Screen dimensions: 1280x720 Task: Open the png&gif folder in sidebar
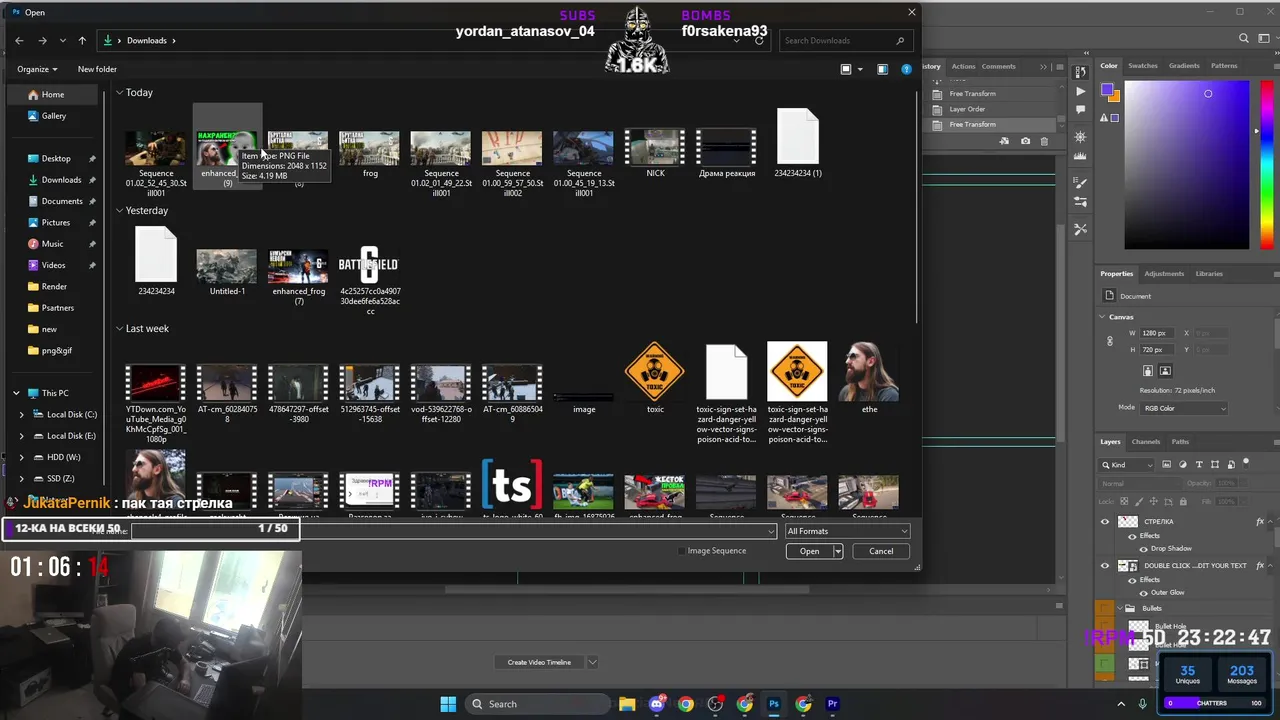pyautogui.click(x=56, y=350)
